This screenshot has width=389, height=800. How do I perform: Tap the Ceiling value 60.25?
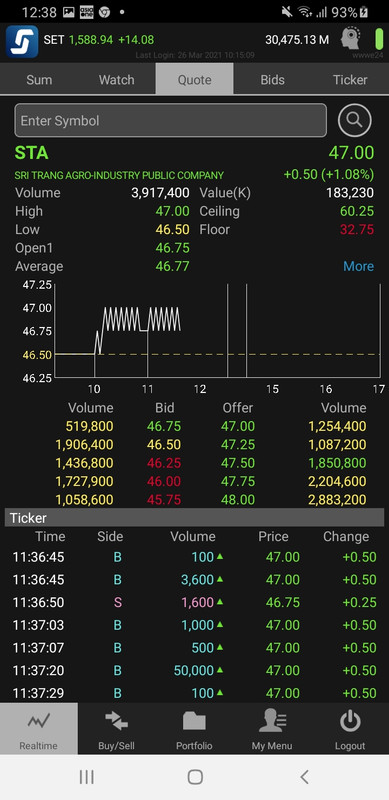(x=357, y=211)
